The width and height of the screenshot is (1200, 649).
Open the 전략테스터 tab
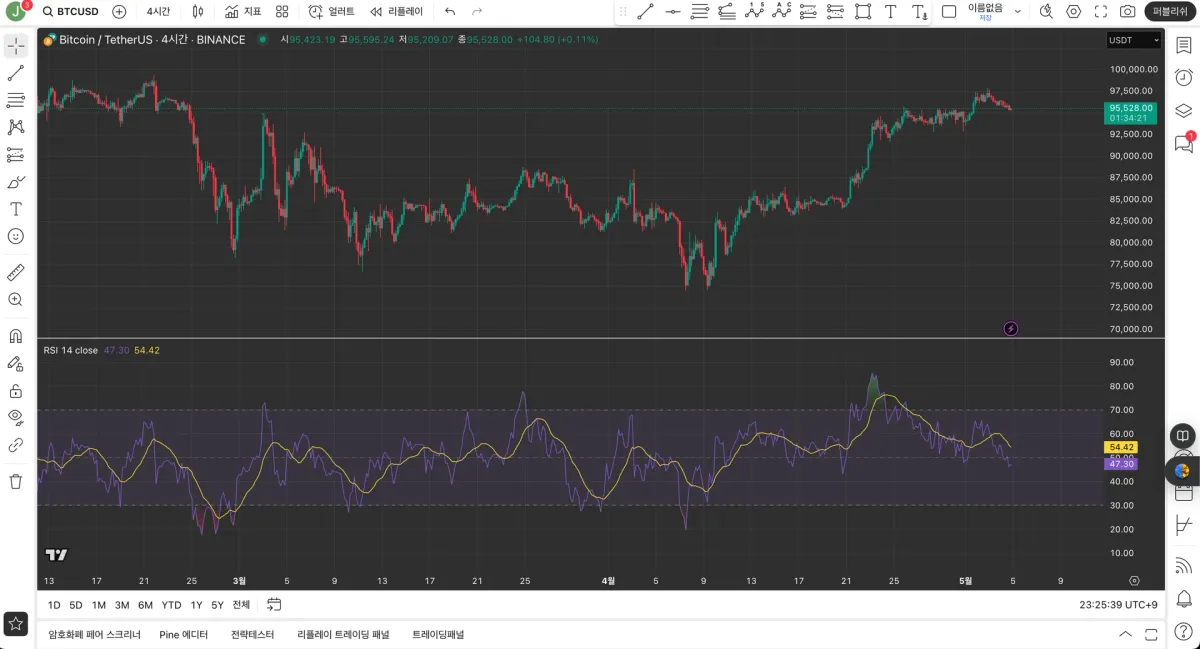pos(252,634)
